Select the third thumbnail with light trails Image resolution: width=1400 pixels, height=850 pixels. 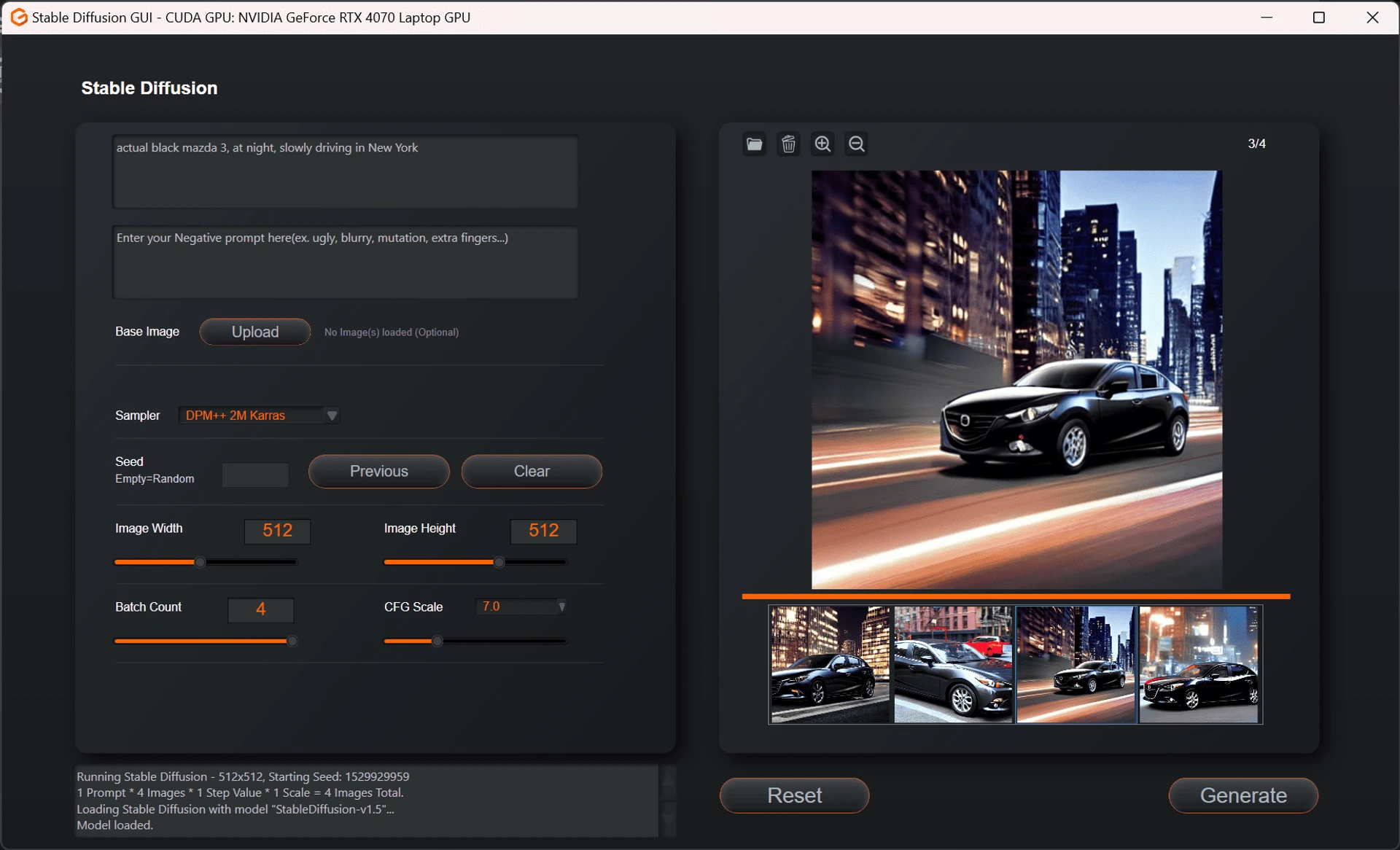[1076, 665]
